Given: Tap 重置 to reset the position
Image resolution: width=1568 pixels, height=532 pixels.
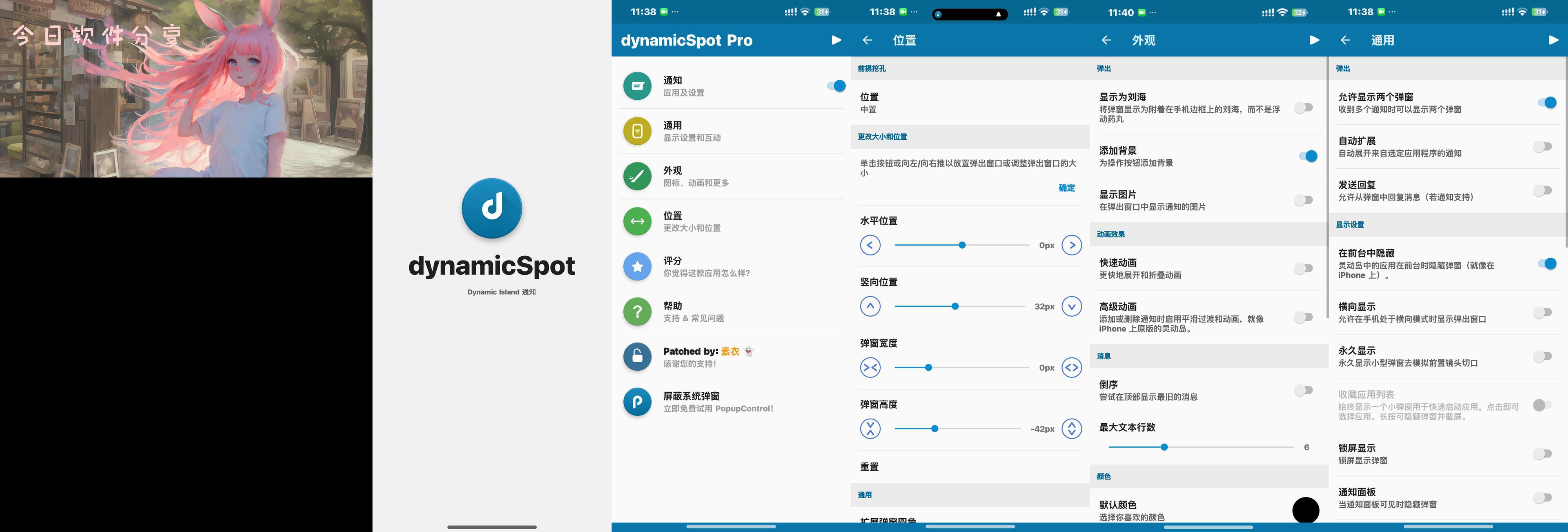Looking at the screenshot, I should (869, 467).
